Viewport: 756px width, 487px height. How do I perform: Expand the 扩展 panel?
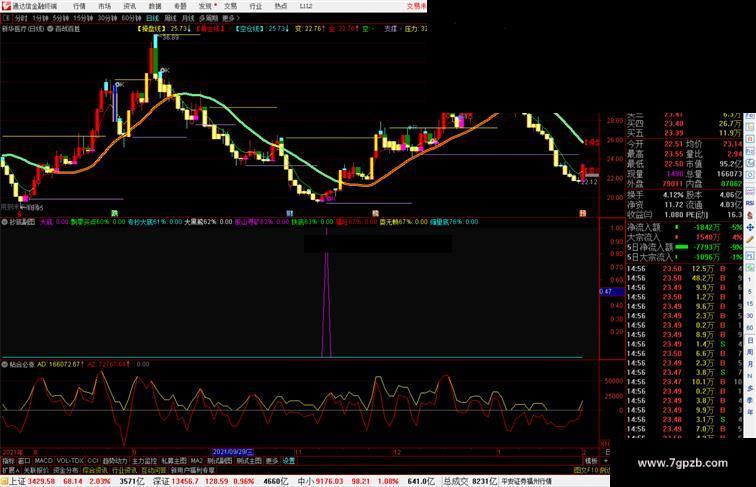tap(10, 470)
